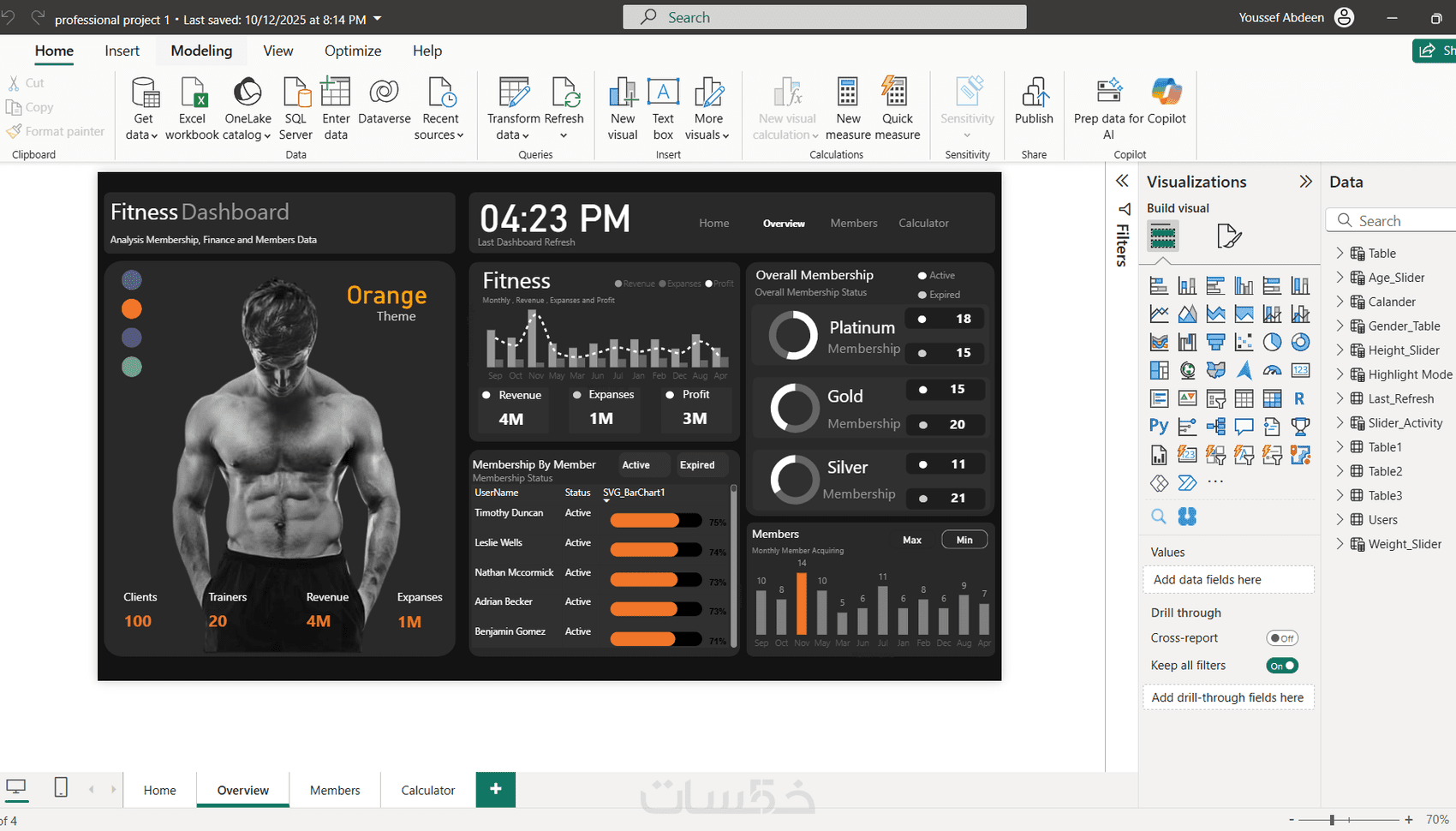Click Calculator link in dashboard navigation
Screen dimensions: 1456x831
(x=923, y=223)
